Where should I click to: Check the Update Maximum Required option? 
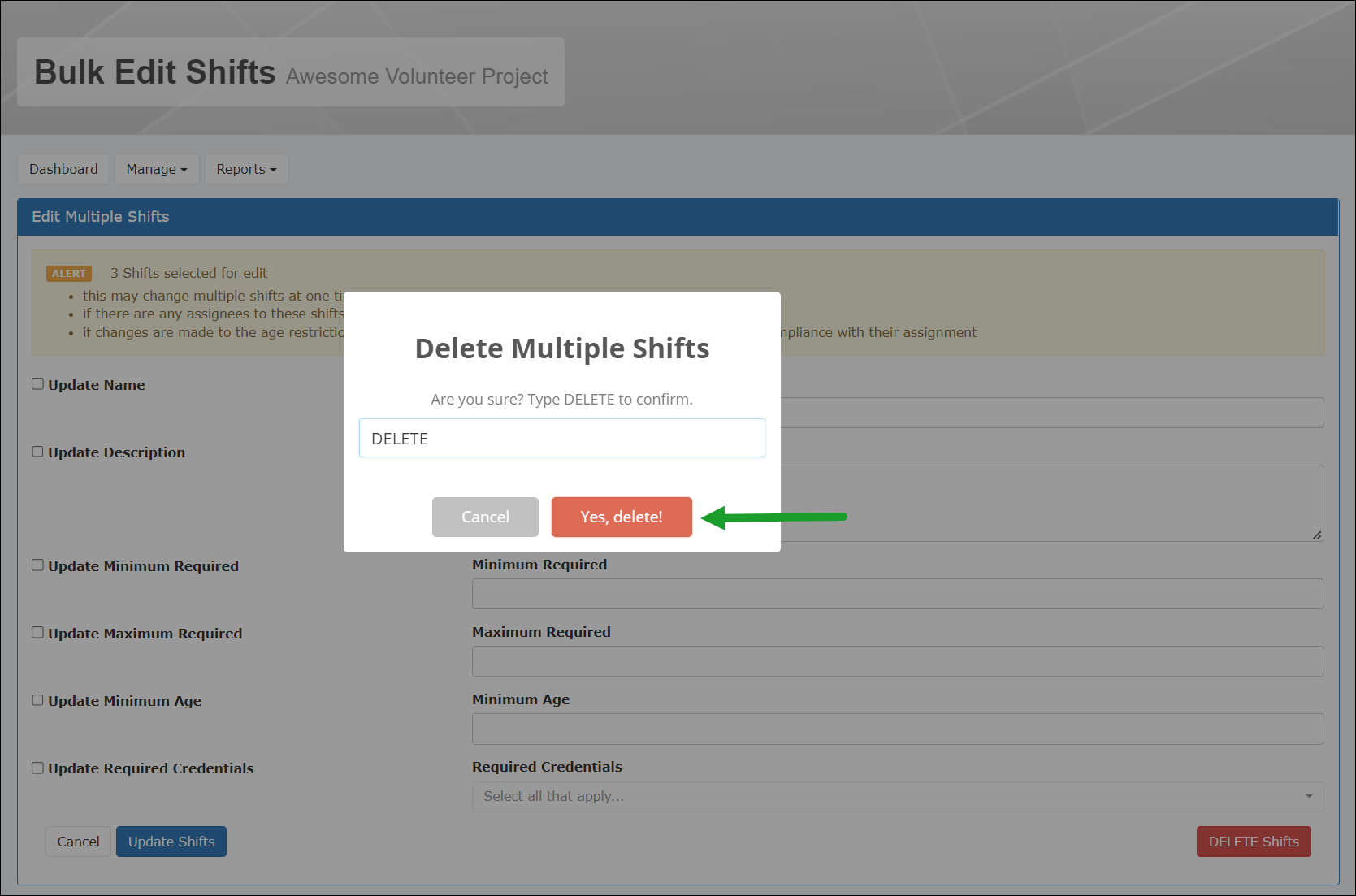37,632
